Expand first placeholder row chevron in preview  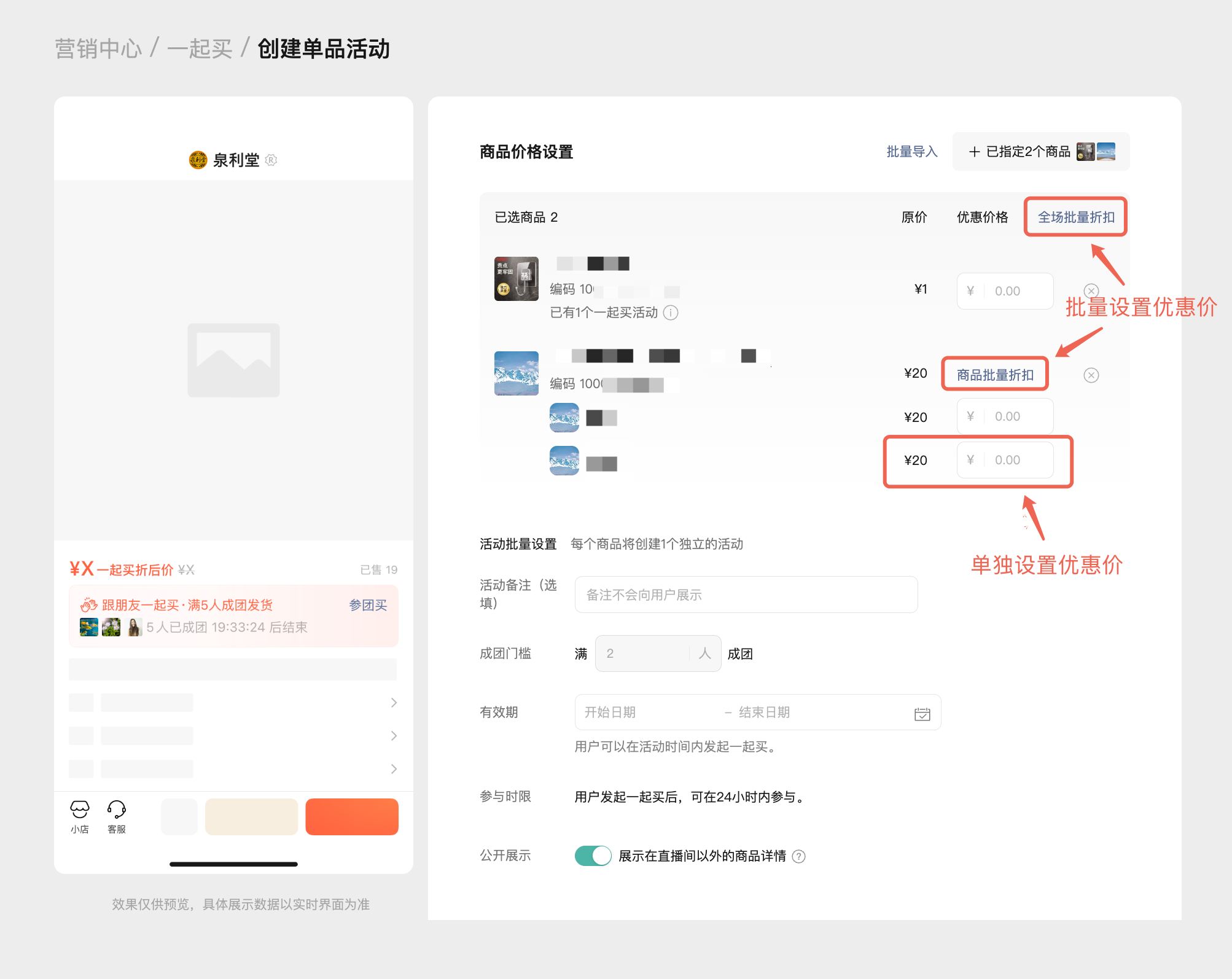coord(394,703)
